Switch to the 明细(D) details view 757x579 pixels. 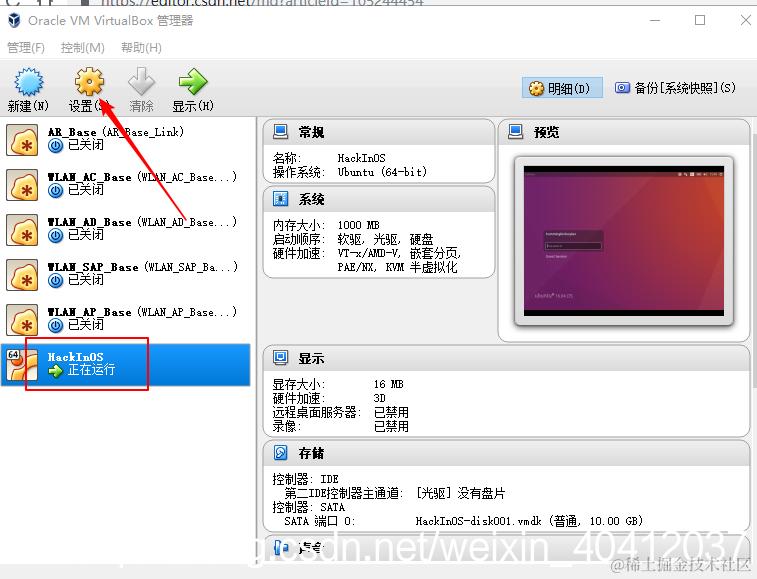(562, 88)
